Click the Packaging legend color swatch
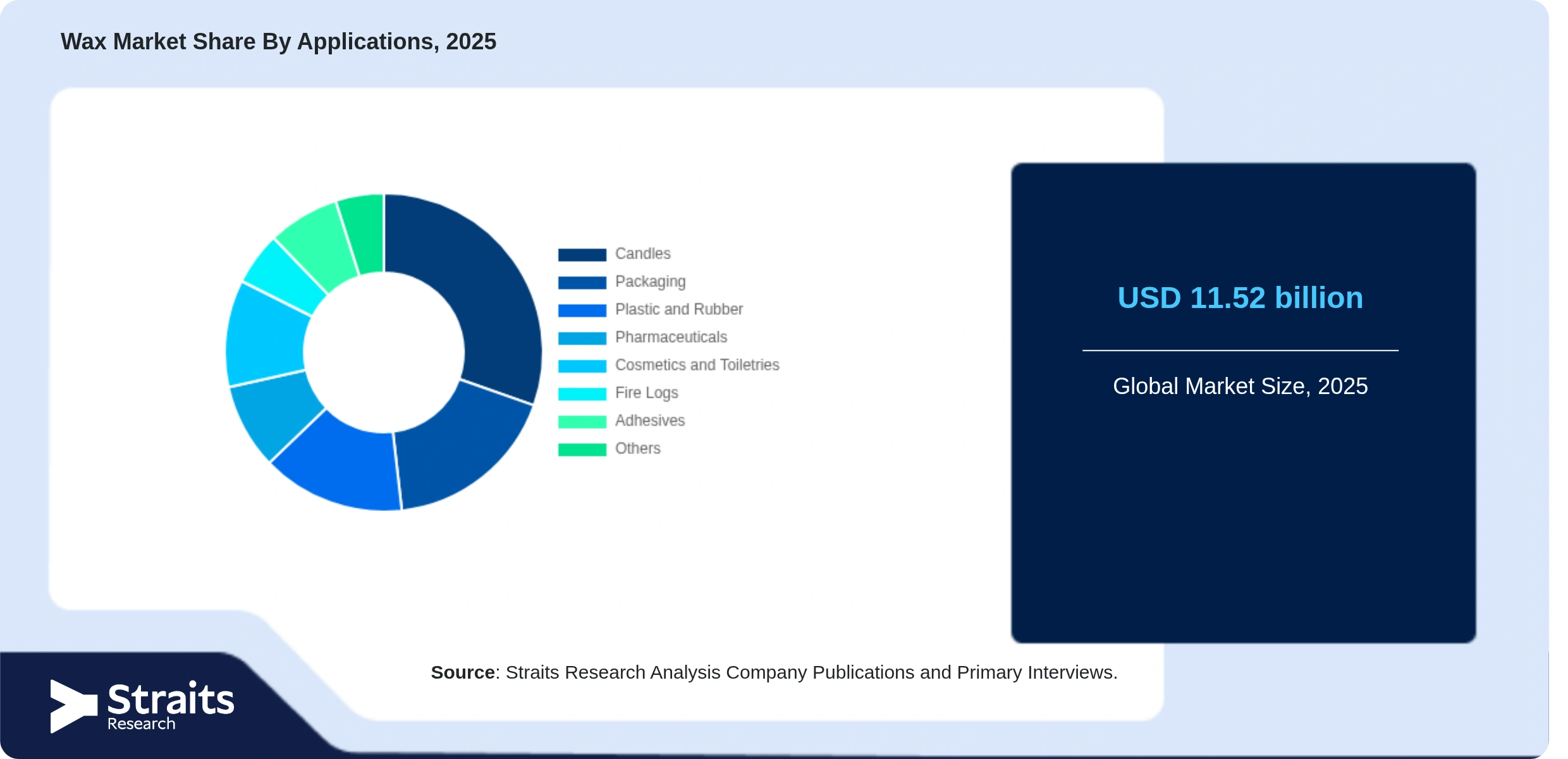The image size is (1568, 759). click(582, 282)
